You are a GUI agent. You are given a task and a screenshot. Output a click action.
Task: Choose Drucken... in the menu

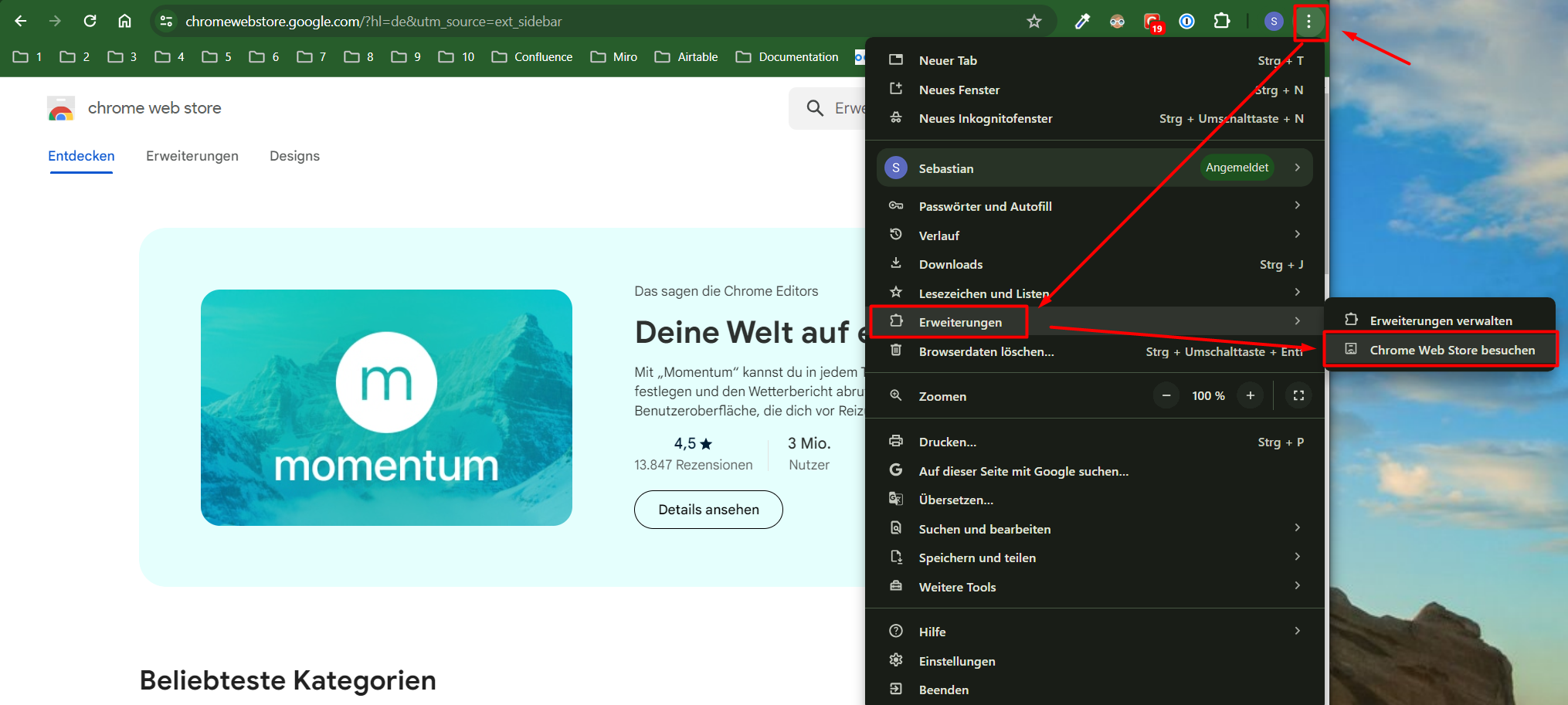(1095, 442)
